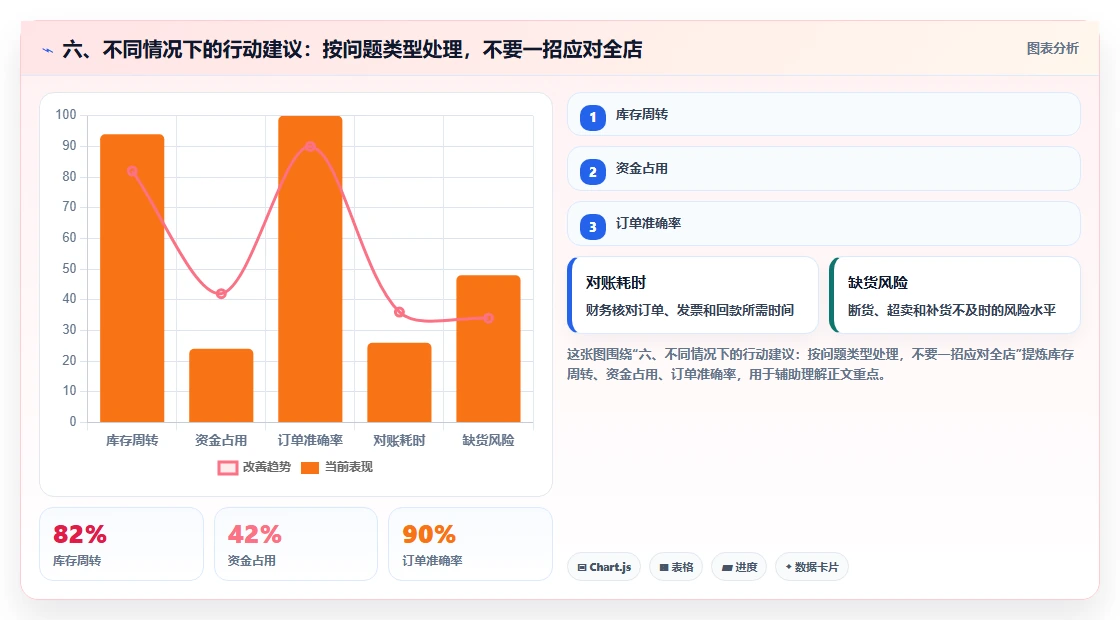1120x620 pixels.
Task: Click the 图表分析 label in header
Action: [1052, 49]
